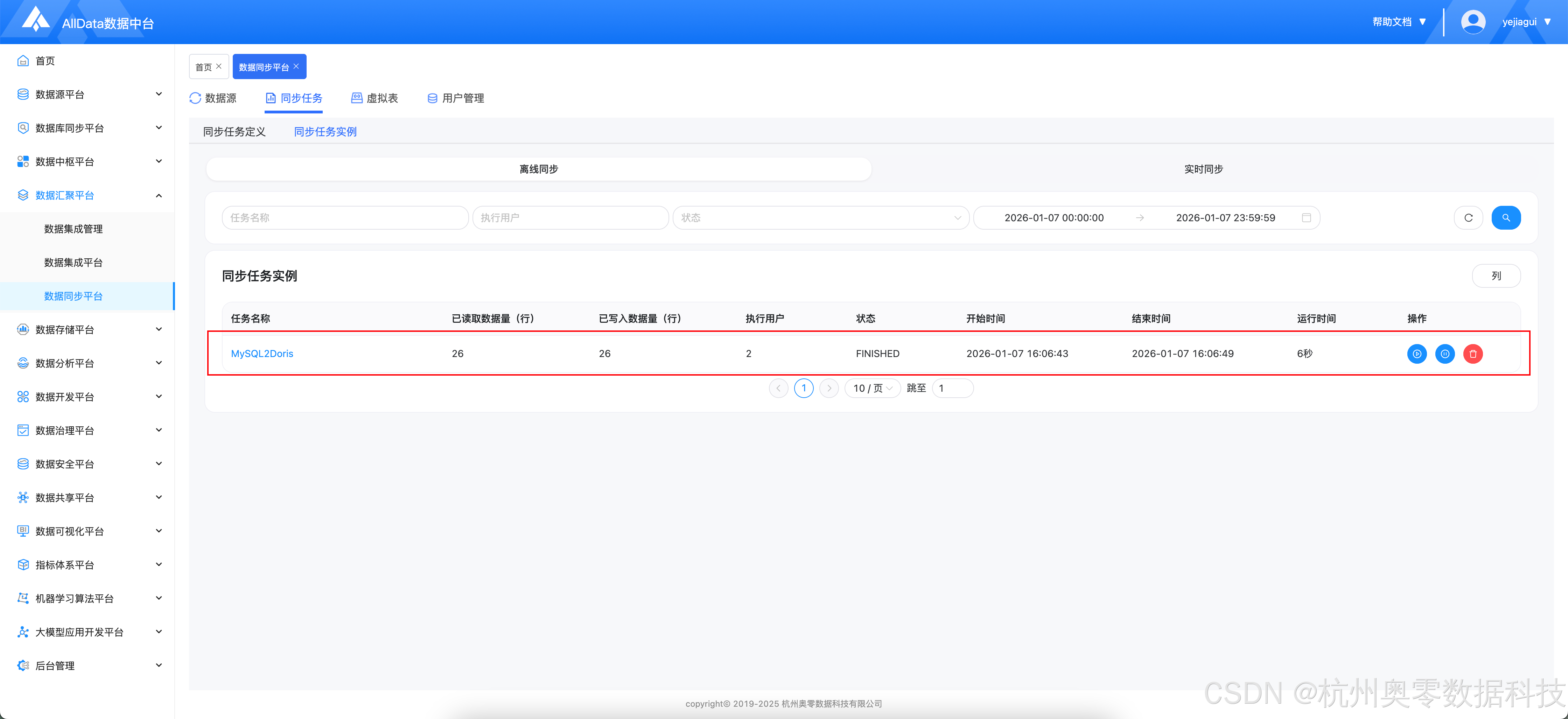1568x719 pixels.
Task: Select the 离线同步 segment
Action: click(538, 169)
